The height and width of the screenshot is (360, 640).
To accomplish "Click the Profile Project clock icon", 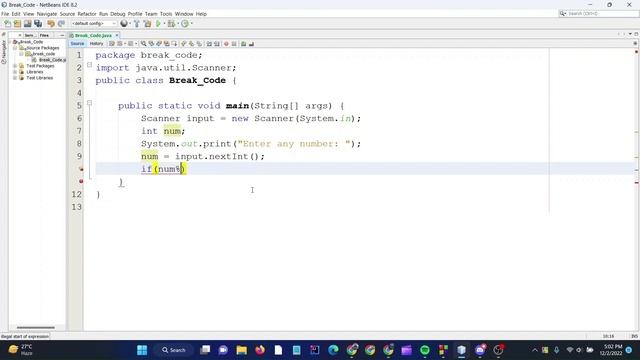I will [185, 24].
